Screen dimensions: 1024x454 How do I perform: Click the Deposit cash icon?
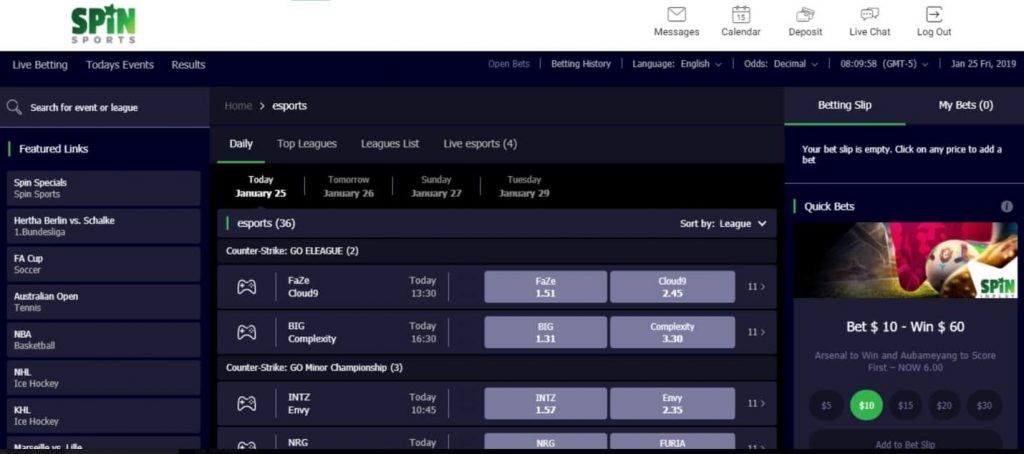point(805,14)
